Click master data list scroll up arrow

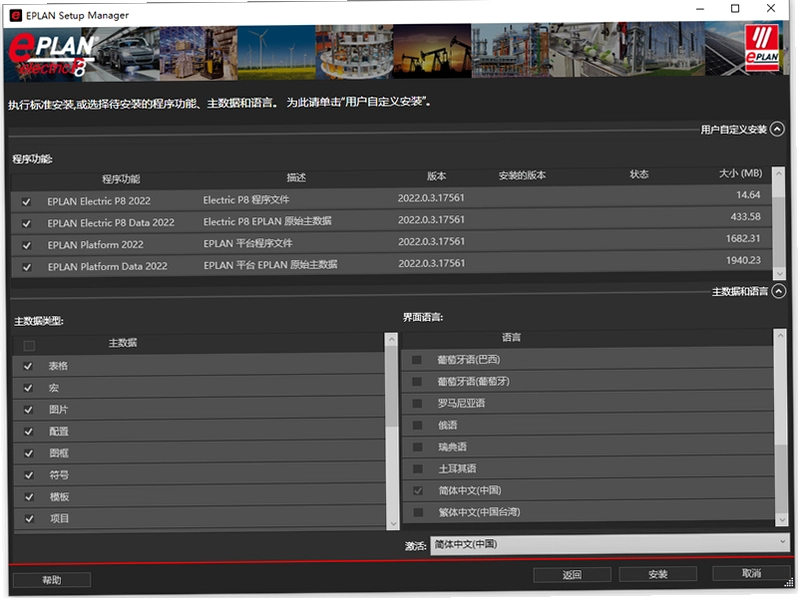(x=391, y=339)
